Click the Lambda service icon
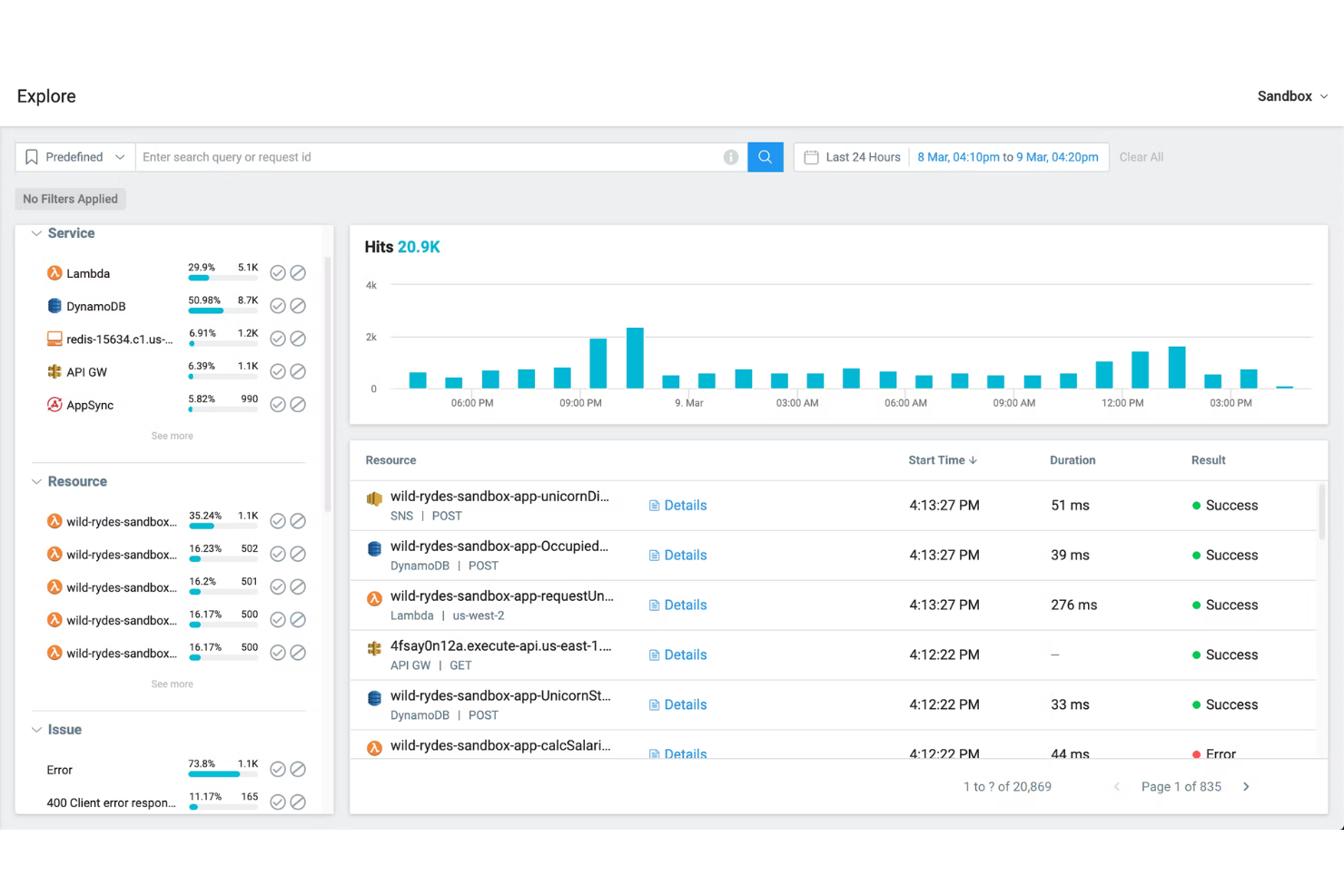 [x=54, y=272]
